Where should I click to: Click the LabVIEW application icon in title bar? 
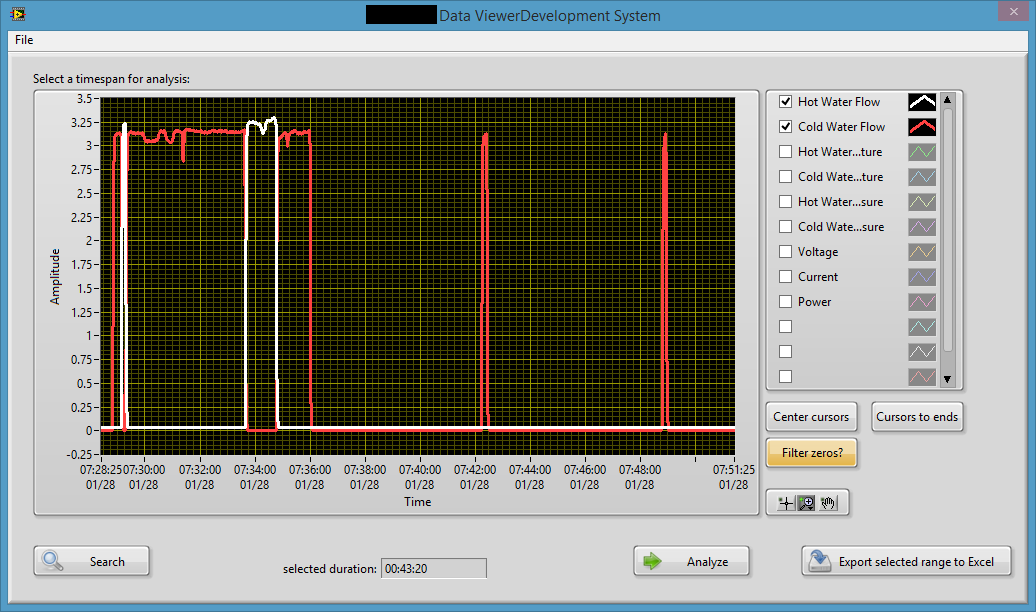(18, 13)
